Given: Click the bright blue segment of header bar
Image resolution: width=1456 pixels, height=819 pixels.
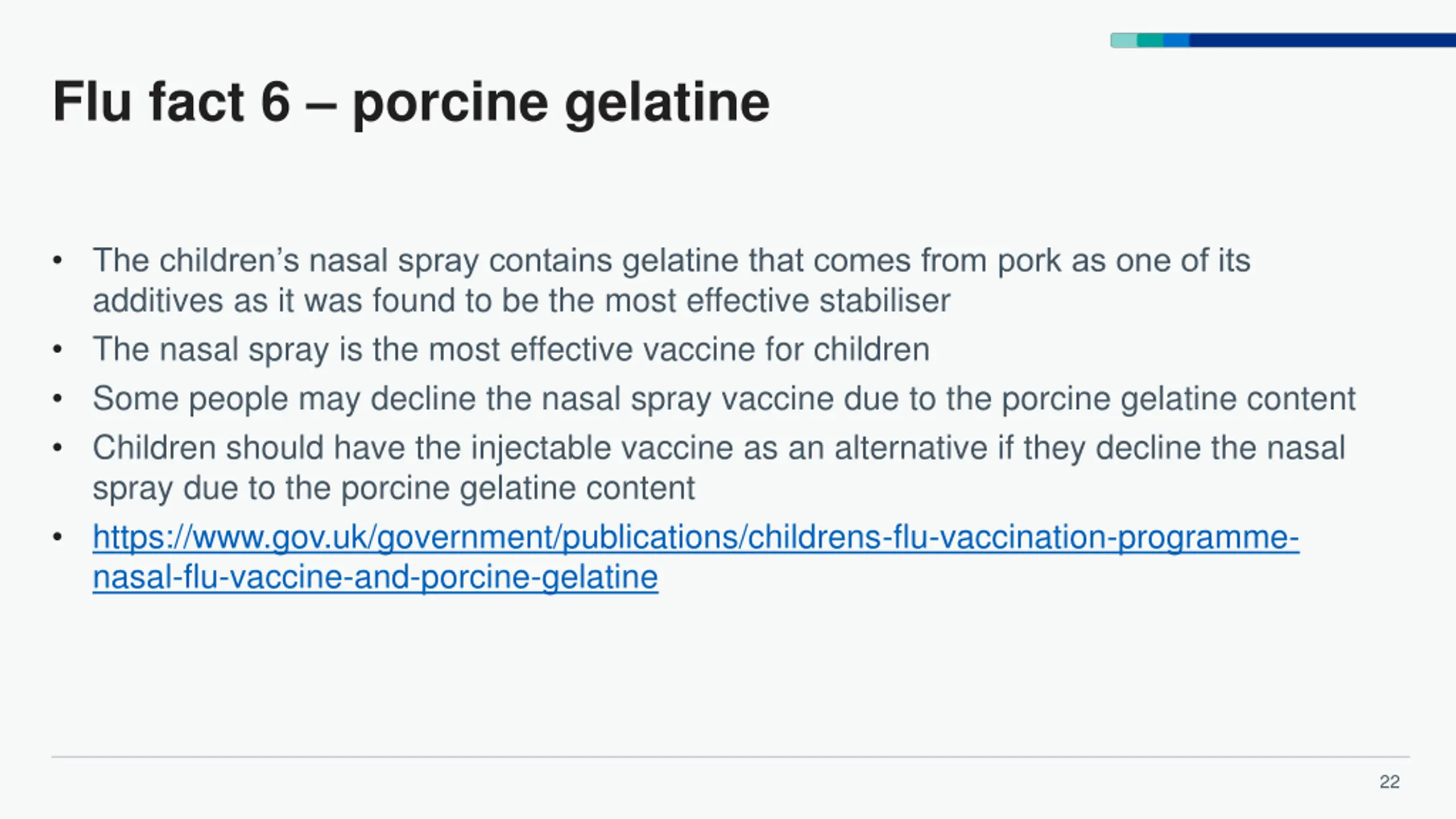Looking at the screenshot, I should [x=1176, y=40].
